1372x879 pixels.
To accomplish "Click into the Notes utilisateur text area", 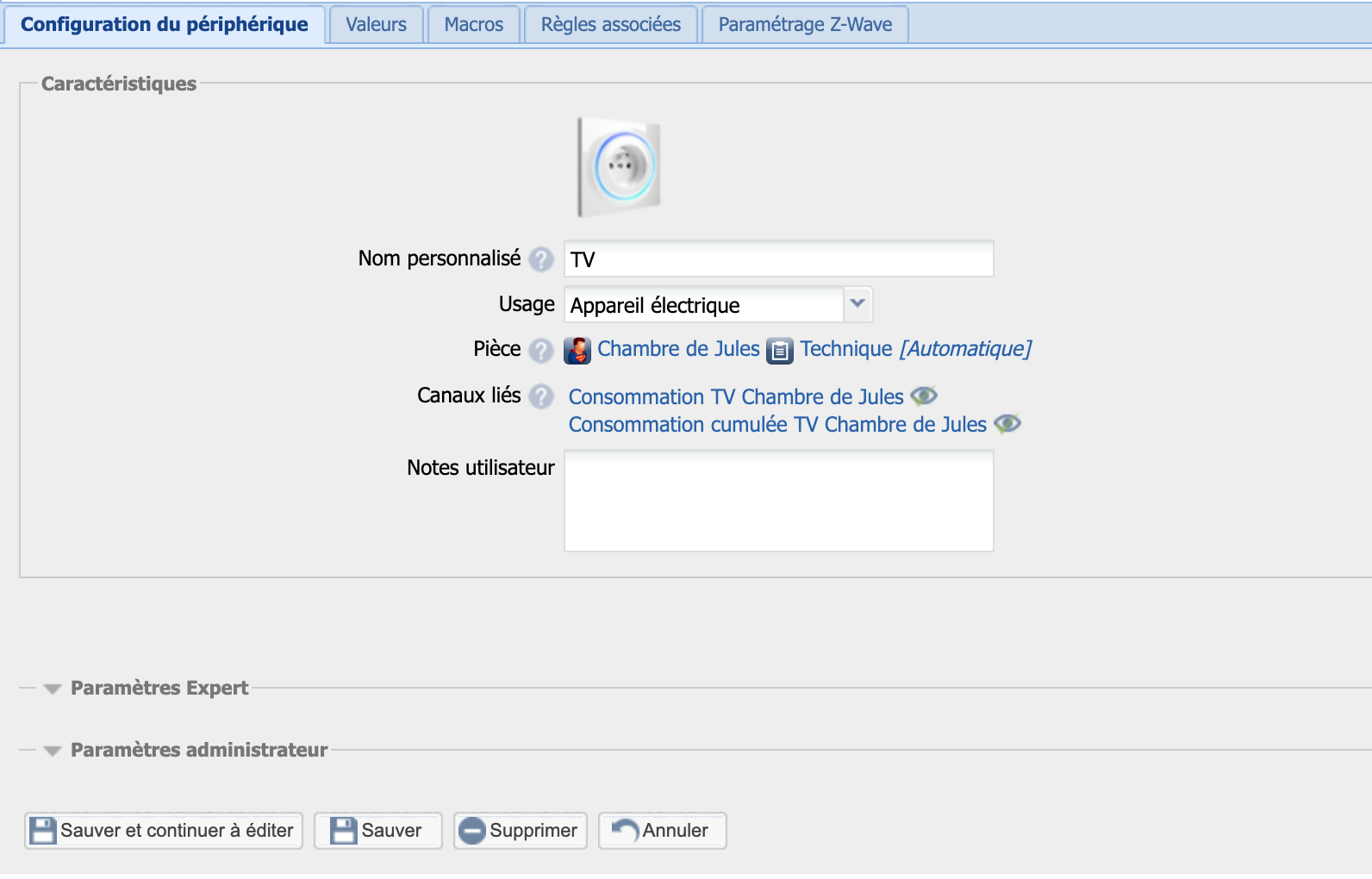I will coord(778,501).
